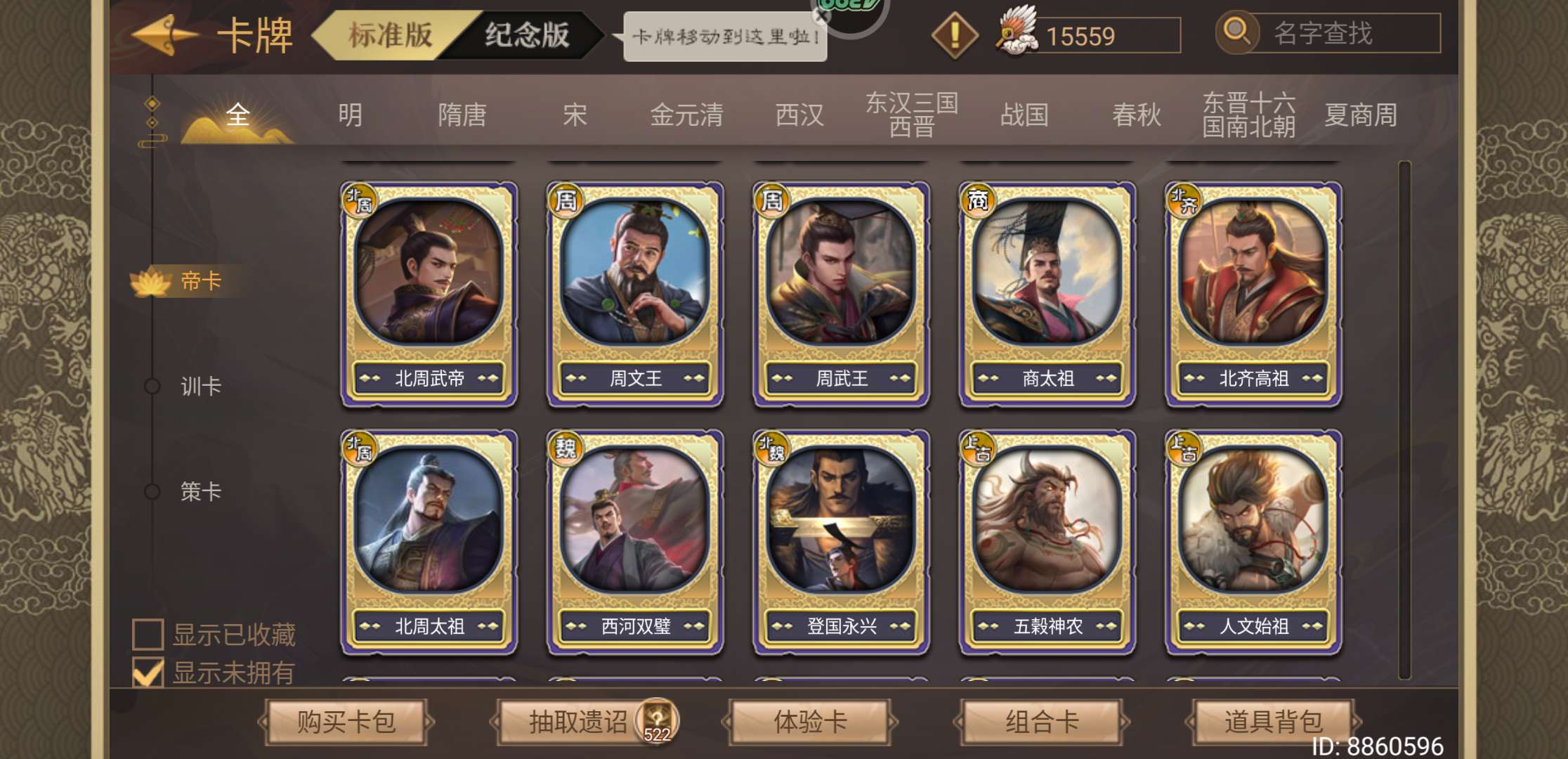Click the question mark badge showing 522

click(x=657, y=721)
